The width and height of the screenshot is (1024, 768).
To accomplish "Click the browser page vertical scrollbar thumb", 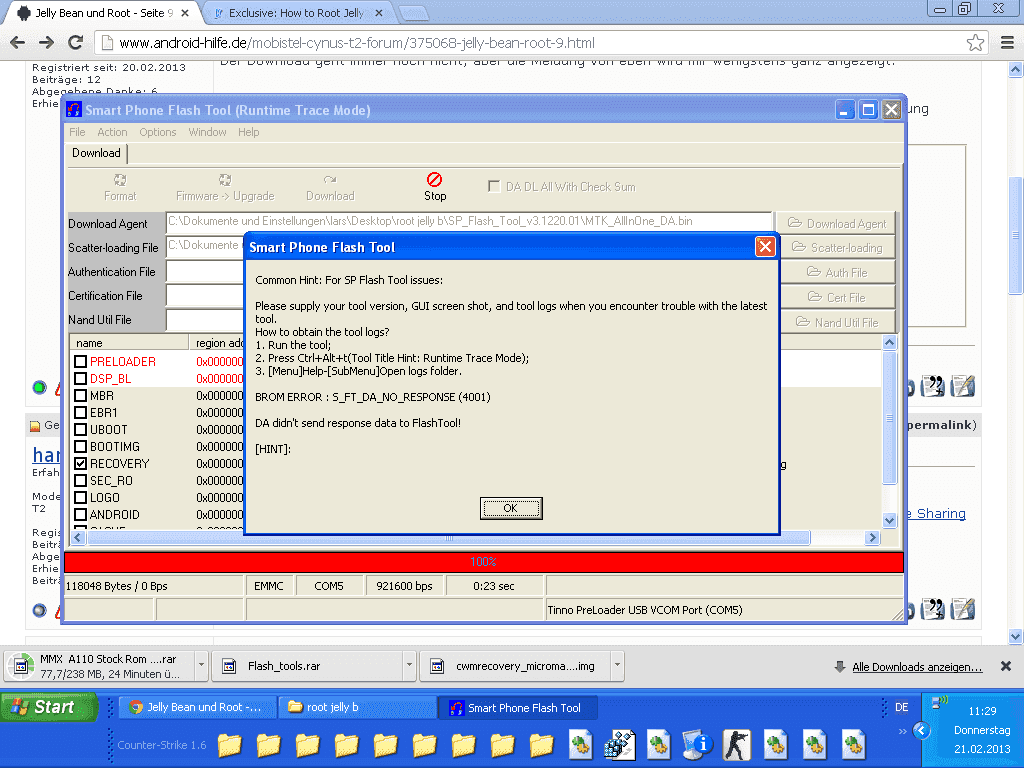I will [x=1016, y=235].
